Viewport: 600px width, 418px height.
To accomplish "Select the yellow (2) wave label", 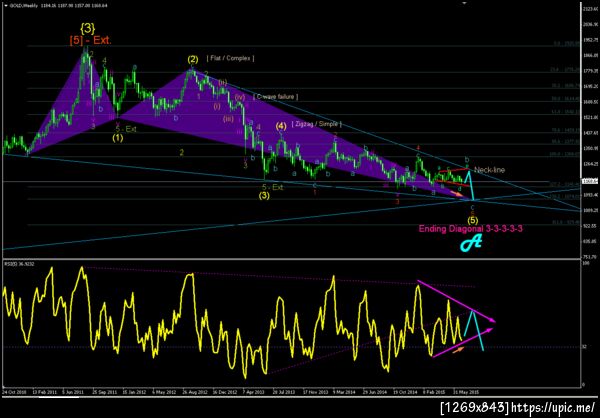I will coord(192,59).
